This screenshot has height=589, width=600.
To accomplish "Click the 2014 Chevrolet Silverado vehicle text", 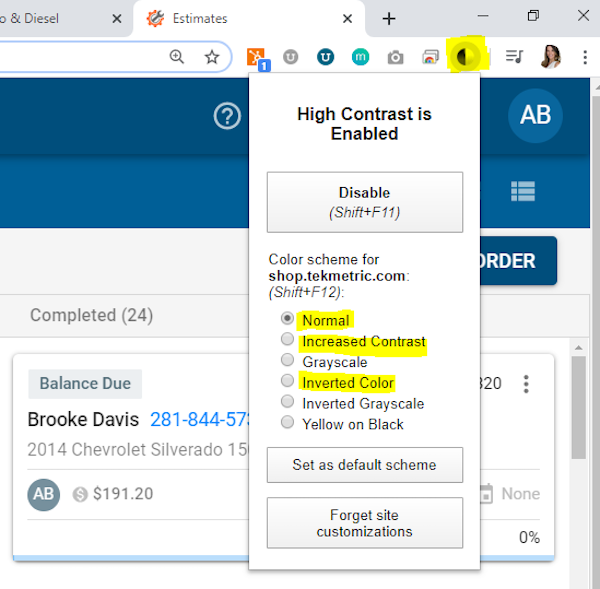I will point(138,450).
